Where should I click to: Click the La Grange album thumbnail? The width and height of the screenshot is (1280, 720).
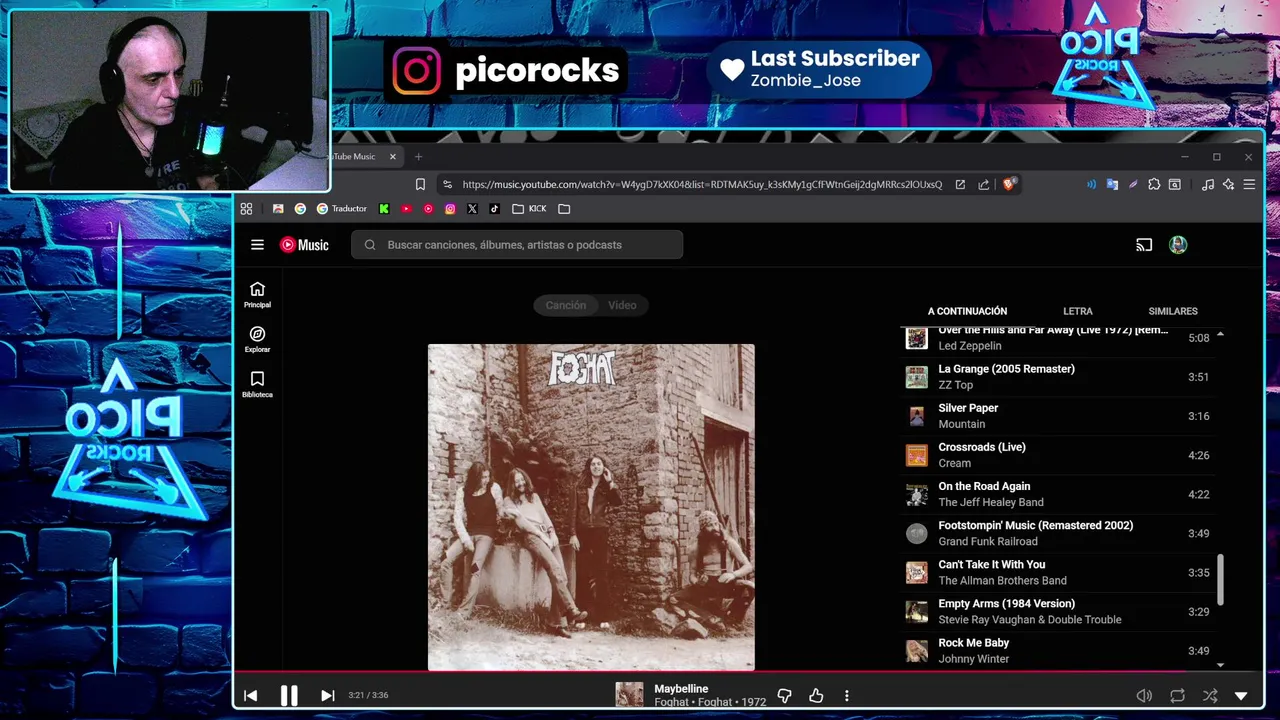pyautogui.click(x=916, y=377)
